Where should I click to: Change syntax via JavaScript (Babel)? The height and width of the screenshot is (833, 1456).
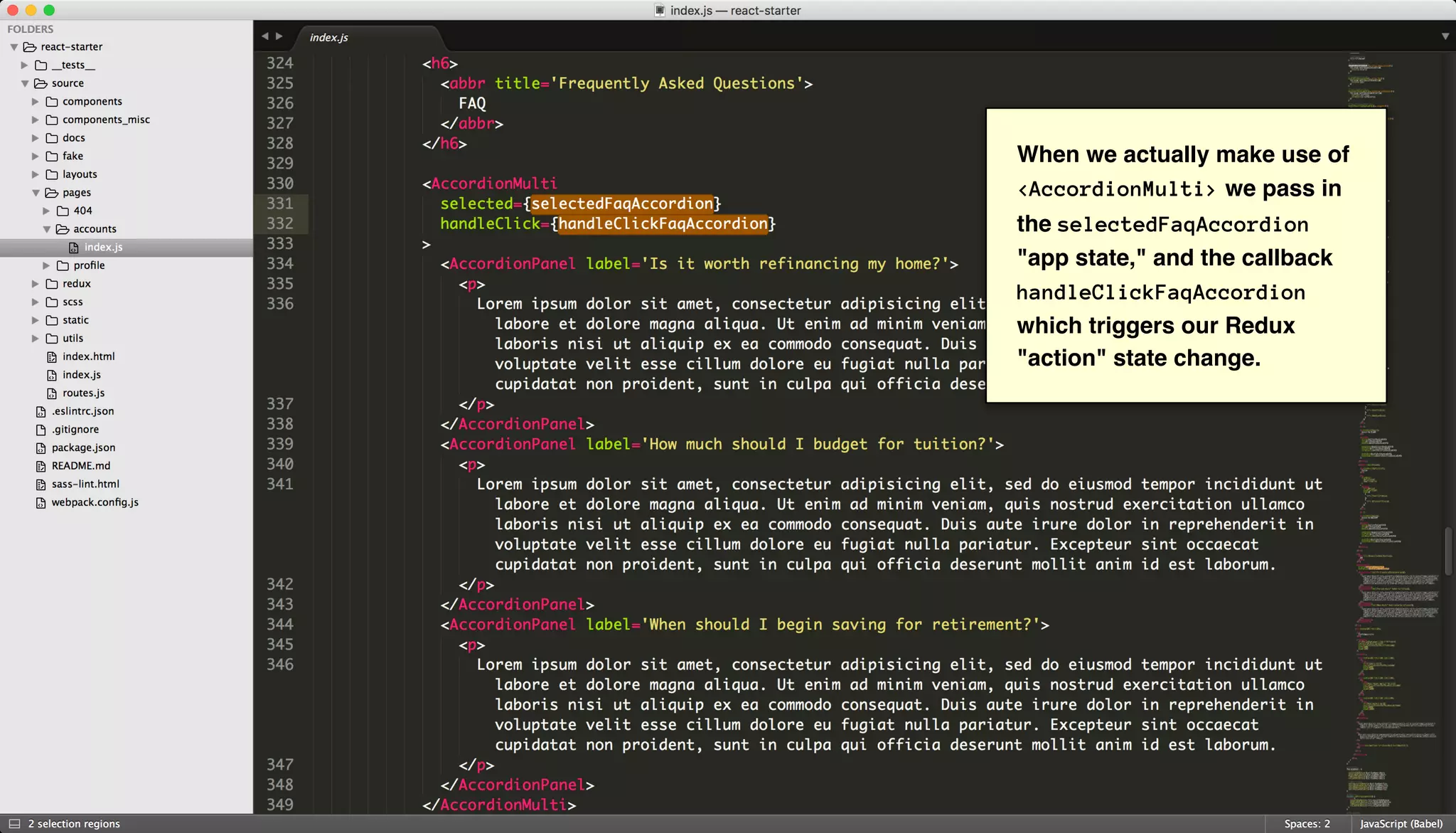[x=1401, y=824]
